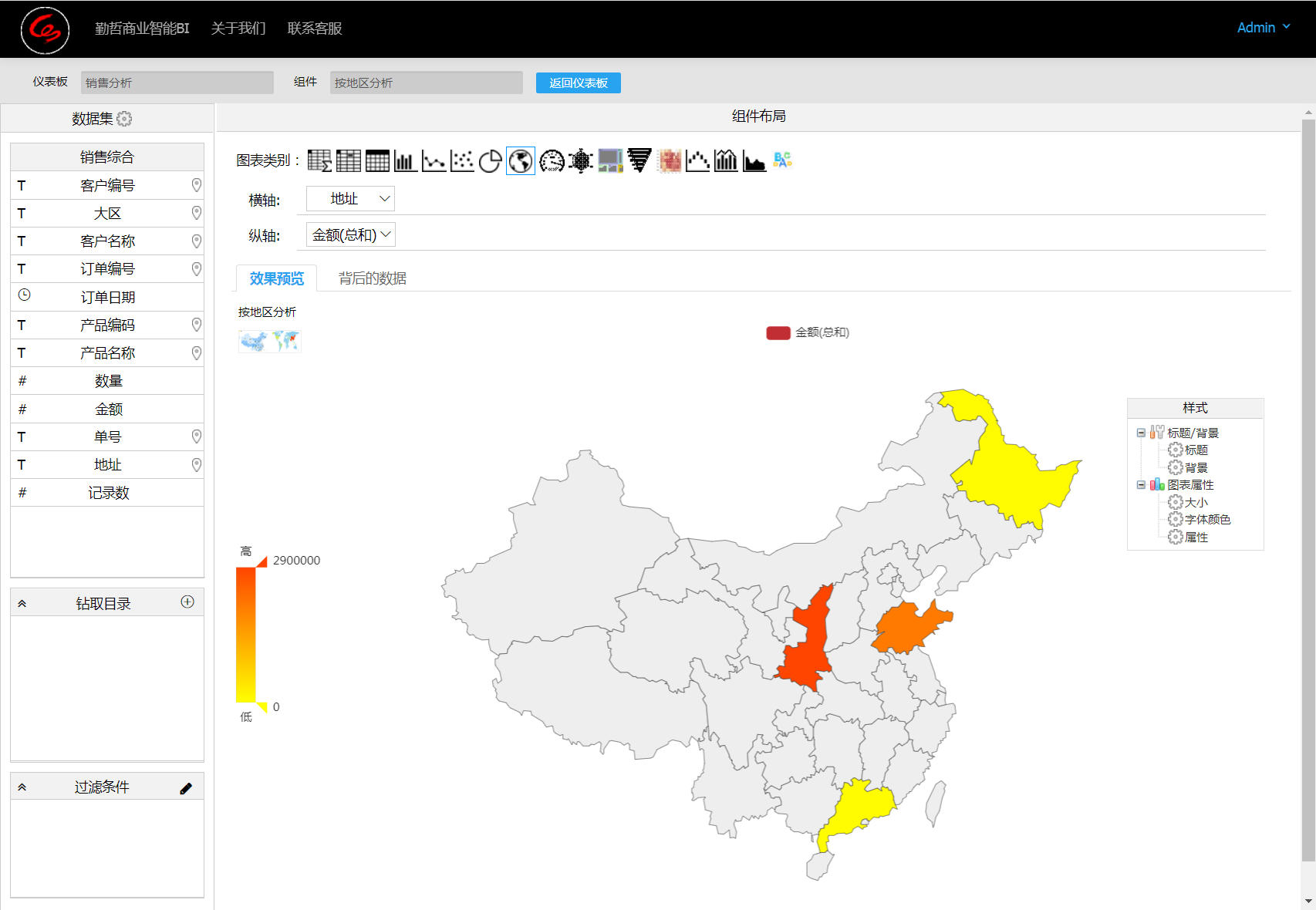The image size is (1316, 910).
Task: Select the gauge chart type icon
Action: coord(552,161)
